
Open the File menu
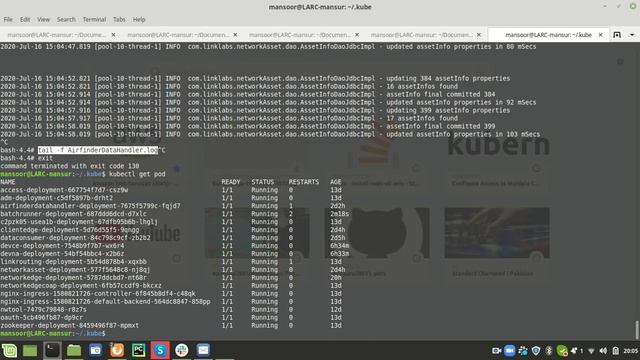click(8, 20)
